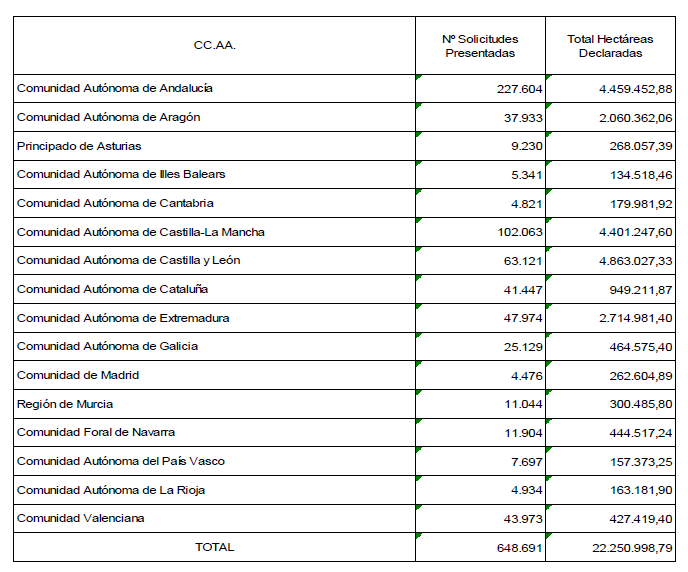The width and height of the screenshot is (688, 572).
Task: Select the La Rioja row label
Action: (x=111, y=490)
